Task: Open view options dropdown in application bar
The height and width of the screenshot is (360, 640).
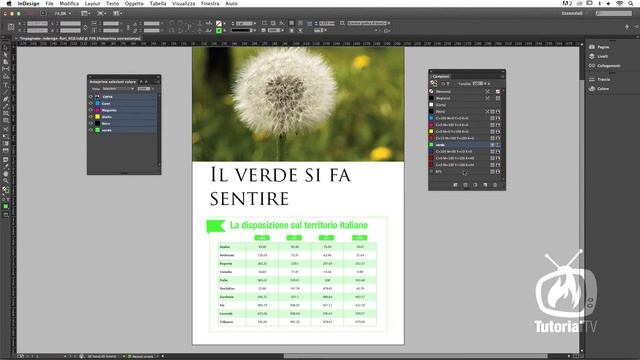Action: (x=85, y=13)
